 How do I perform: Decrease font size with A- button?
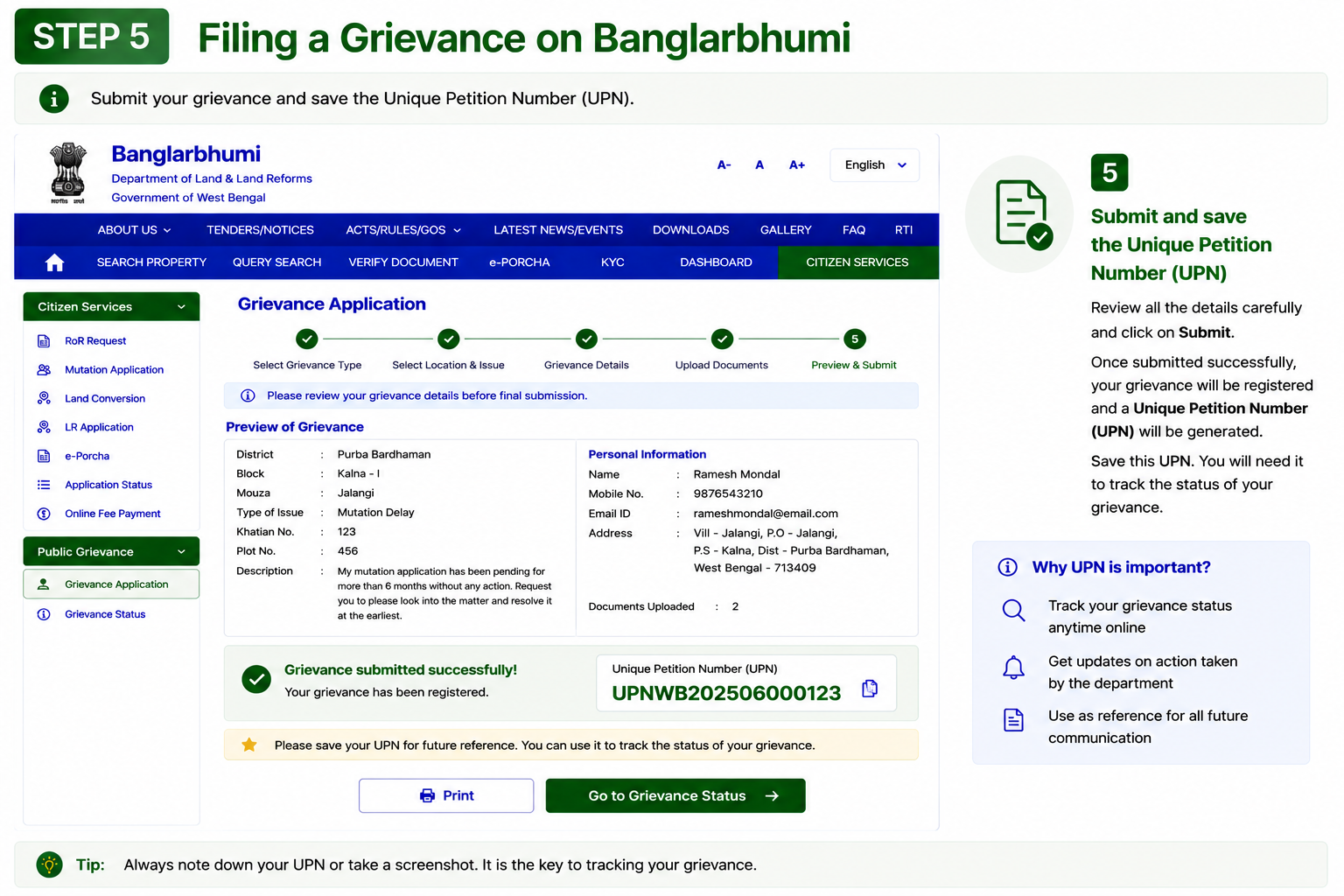click(x=724, y=165)
